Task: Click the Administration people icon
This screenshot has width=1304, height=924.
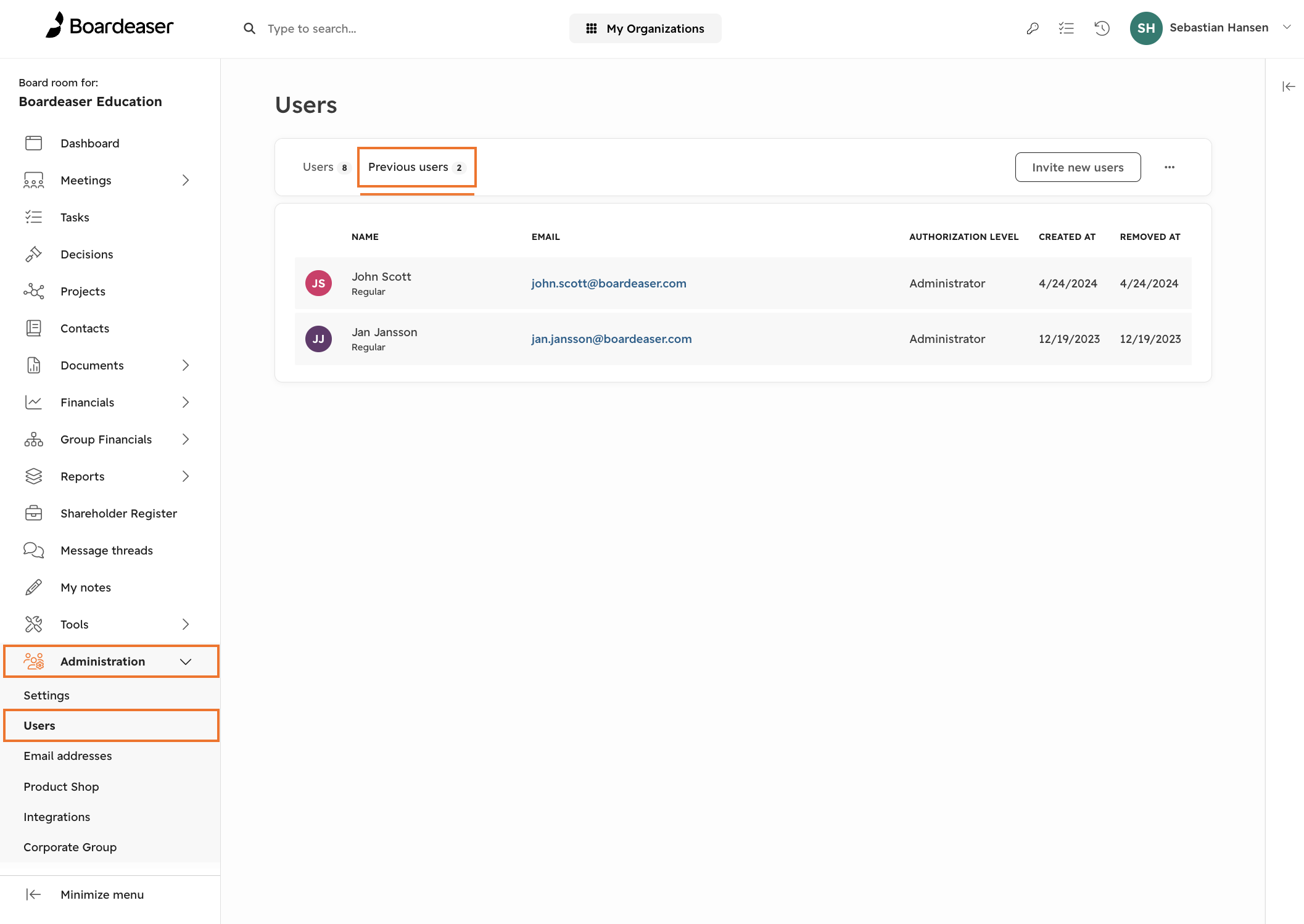Action: click(34, 661)
